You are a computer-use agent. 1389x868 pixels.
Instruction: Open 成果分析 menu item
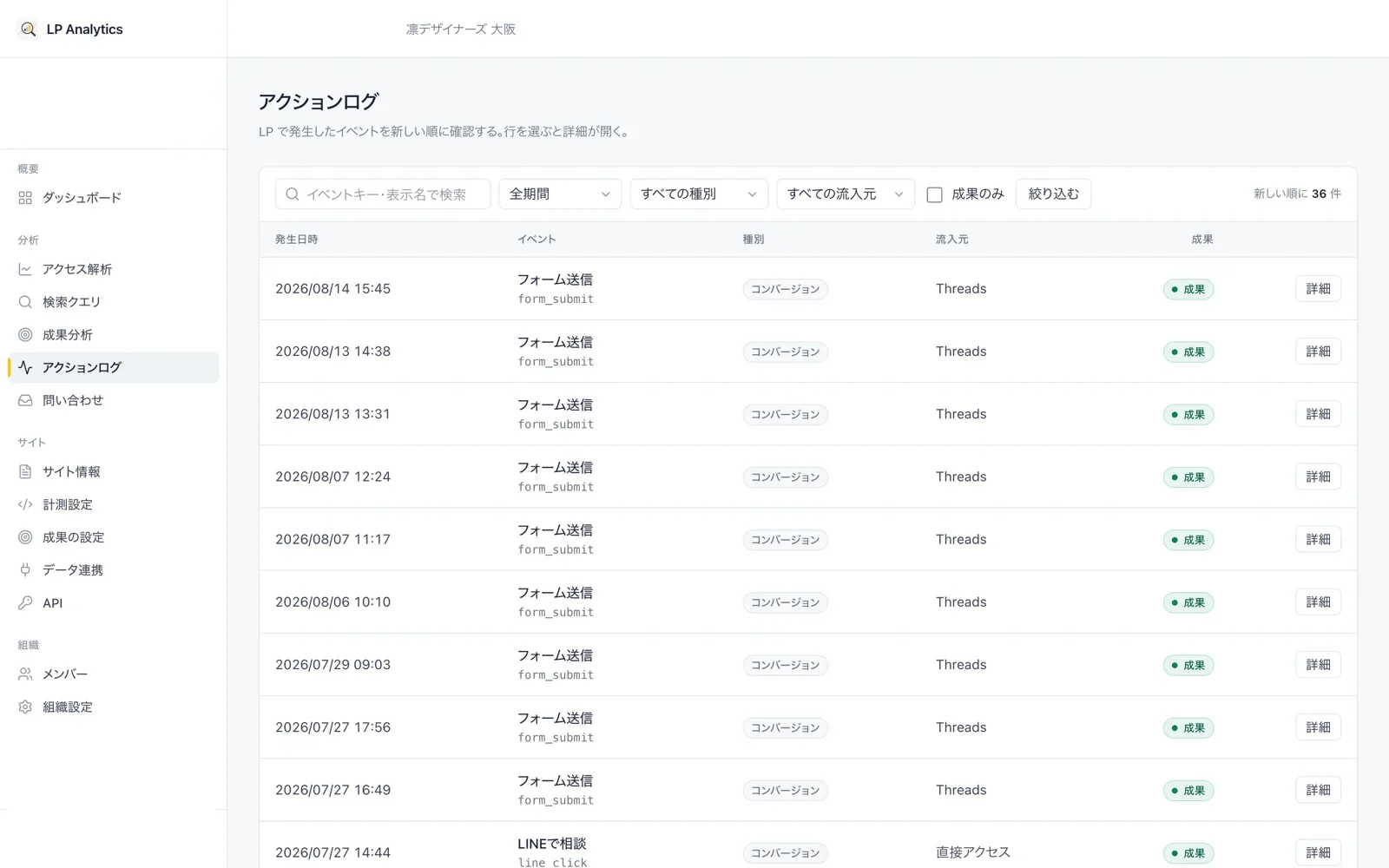pos(113,335)
